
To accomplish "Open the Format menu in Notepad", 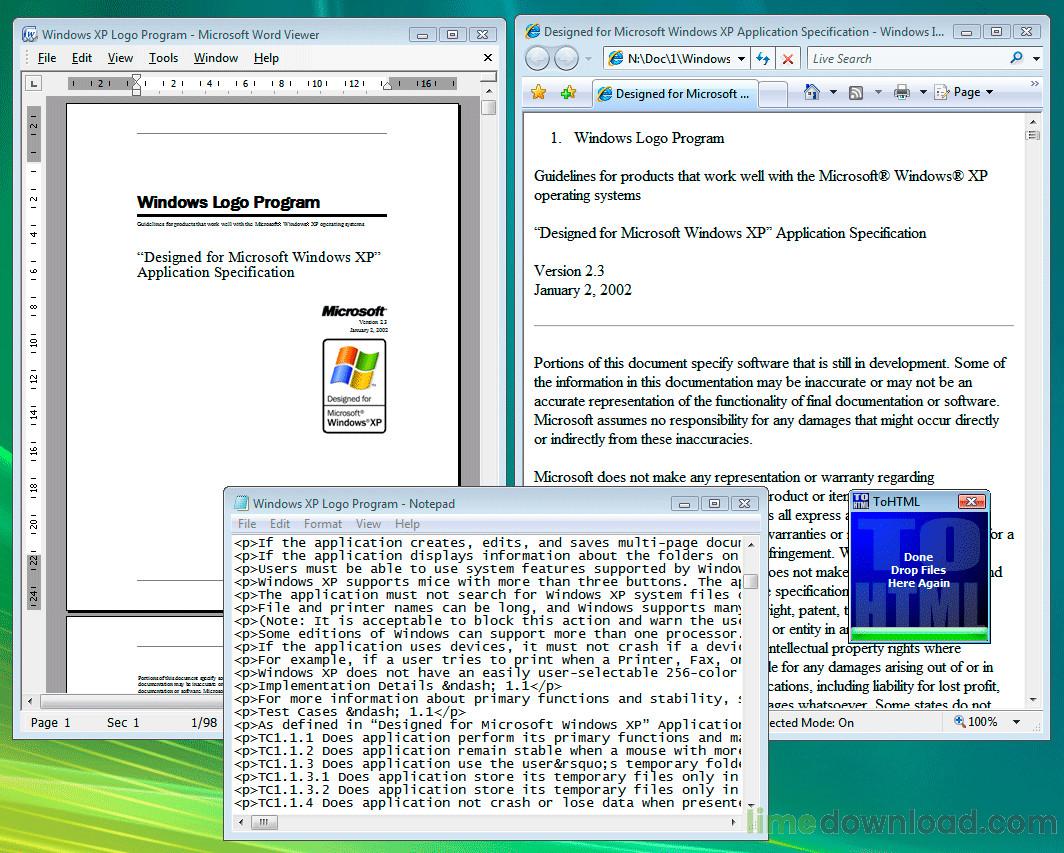I will click(x=323, y=523).
